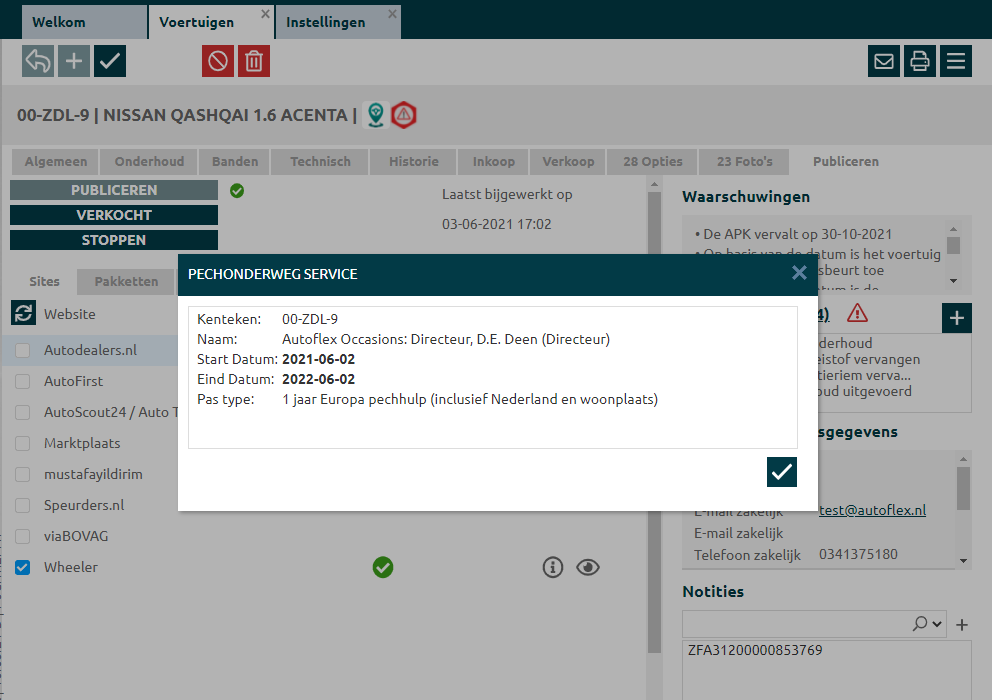The width and height of the screenshot is (992, 700).
Task: Open the hamburger menu icon
Action: tap(956, 61)
